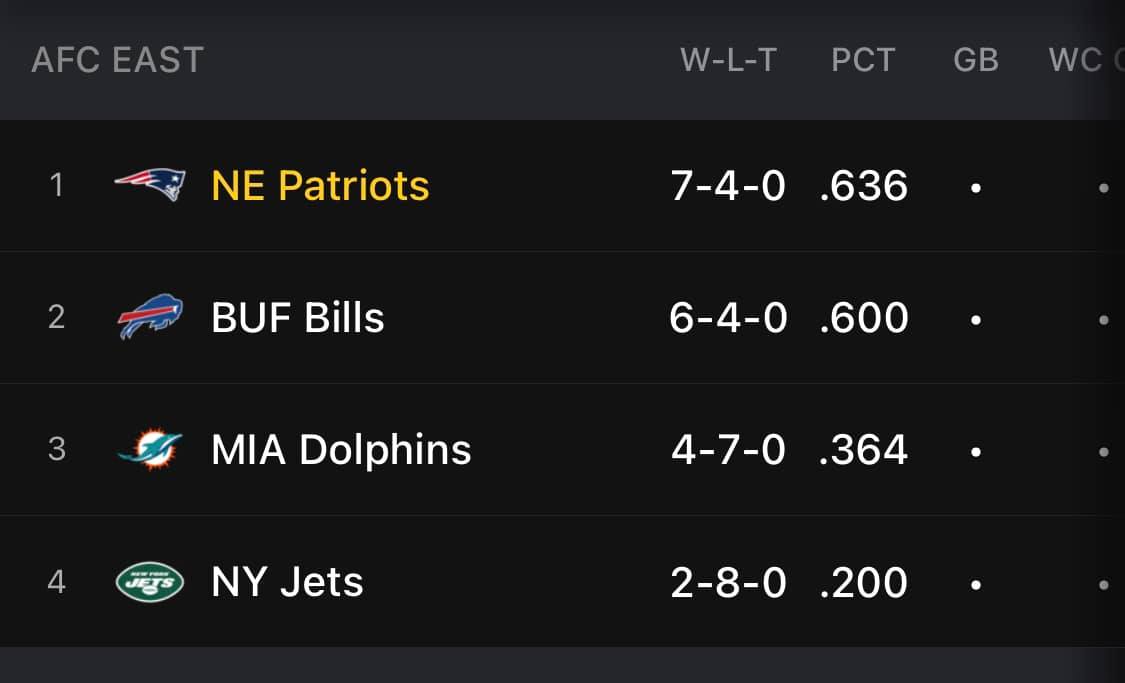Click the rank number 1 for Patriots
The image size is (1125, 683).
coord(56,185)
